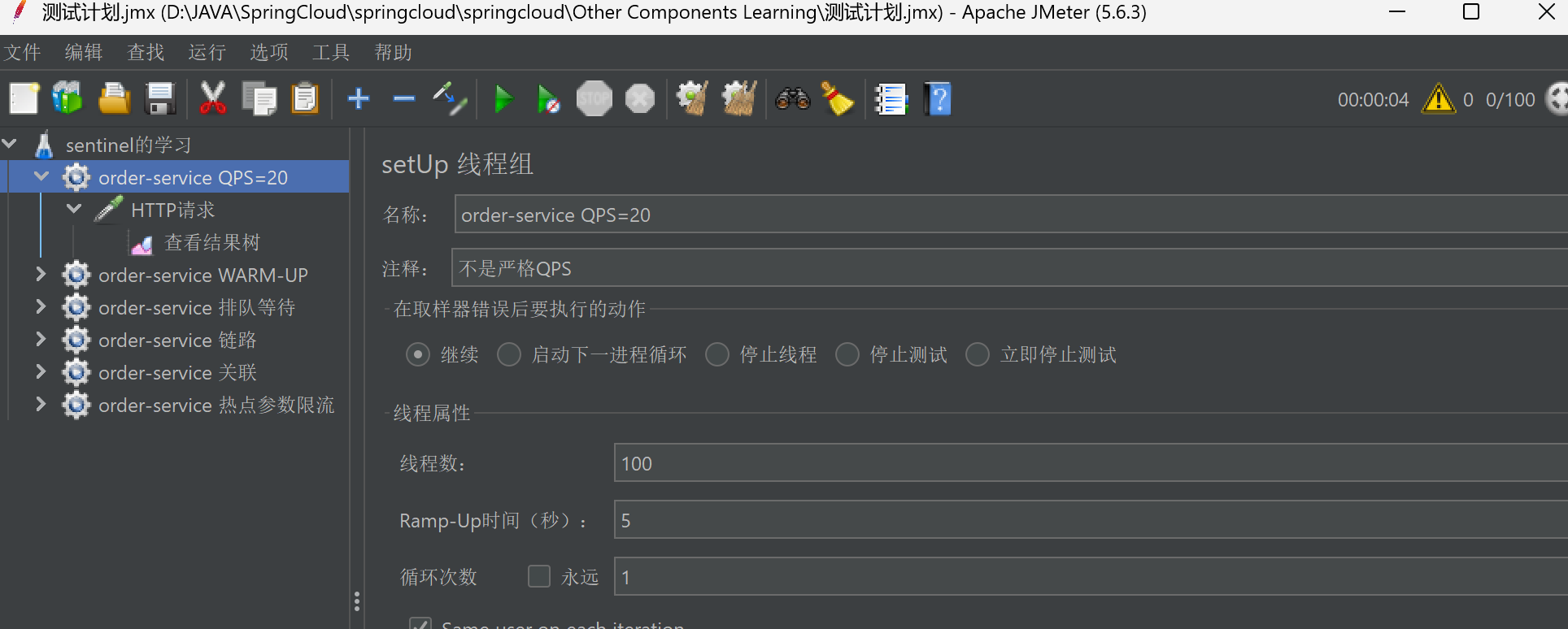This screenshot has height=629, width=1568.
Task: Collapse the sentinel的学习 test plan node
Action: [x=10, y=144]
